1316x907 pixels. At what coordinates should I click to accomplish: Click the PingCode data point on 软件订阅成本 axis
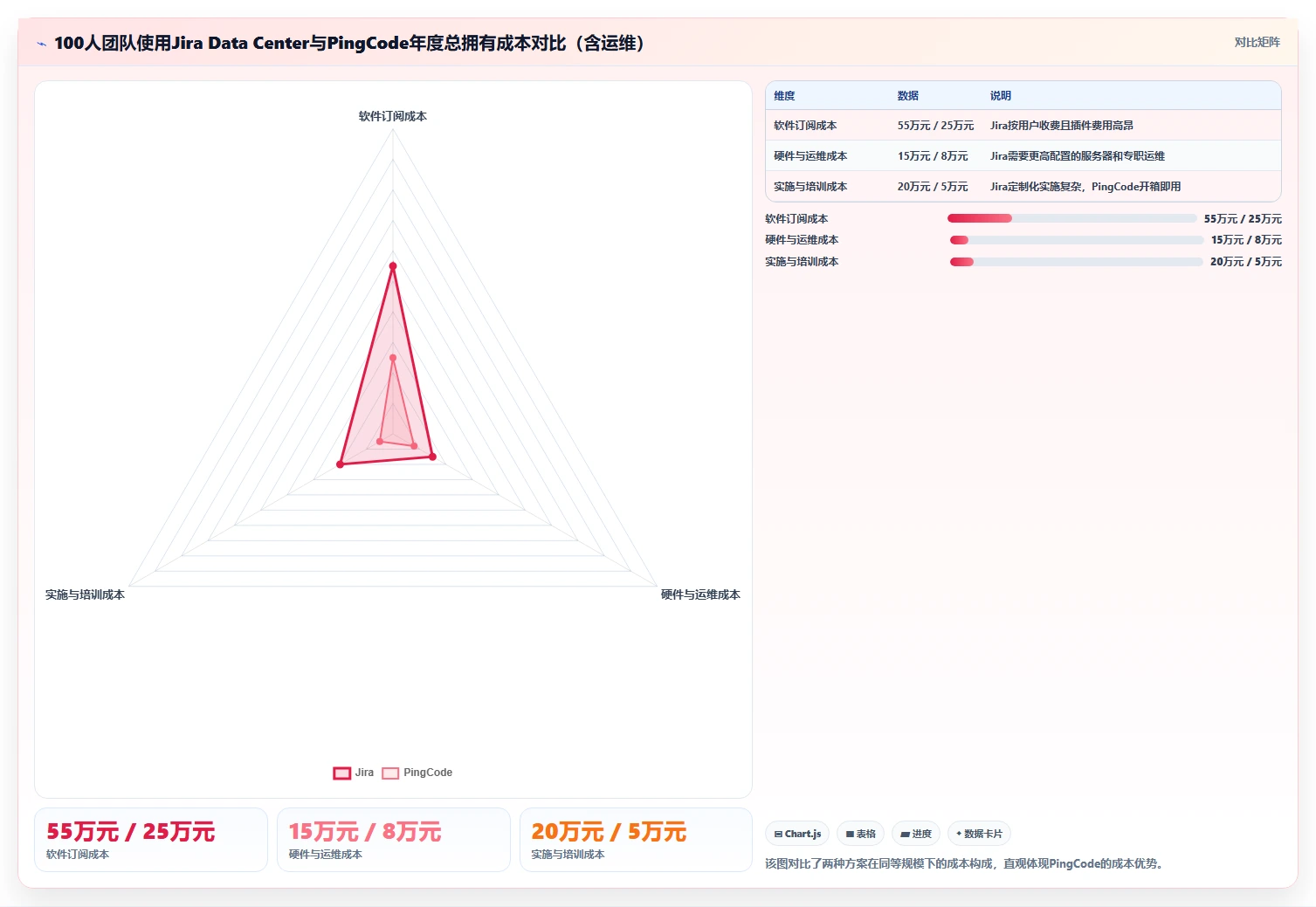pos(393,358)
